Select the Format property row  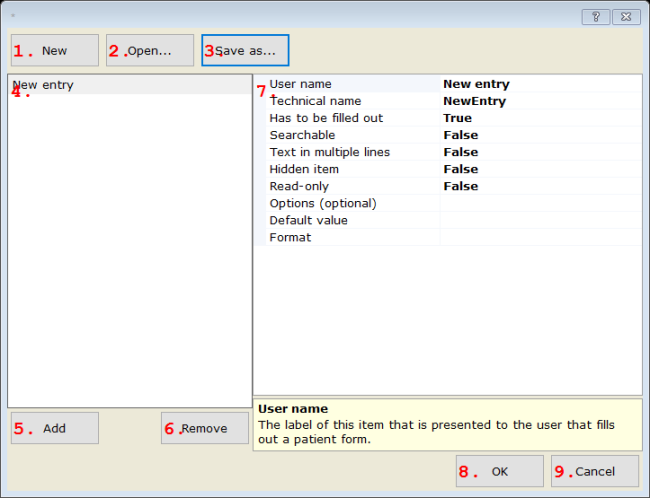[x=290, y=237]
